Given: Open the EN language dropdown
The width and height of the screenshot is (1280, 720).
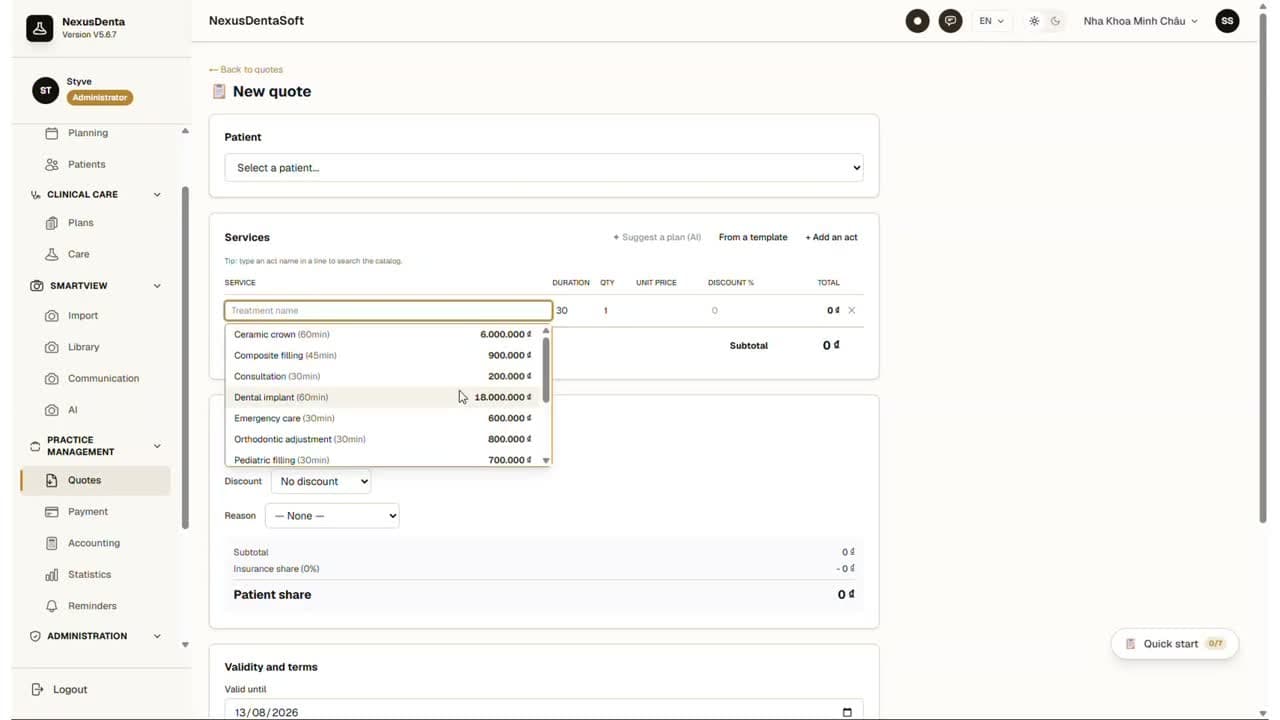Looking at the screenshot, I should point(991,21).
